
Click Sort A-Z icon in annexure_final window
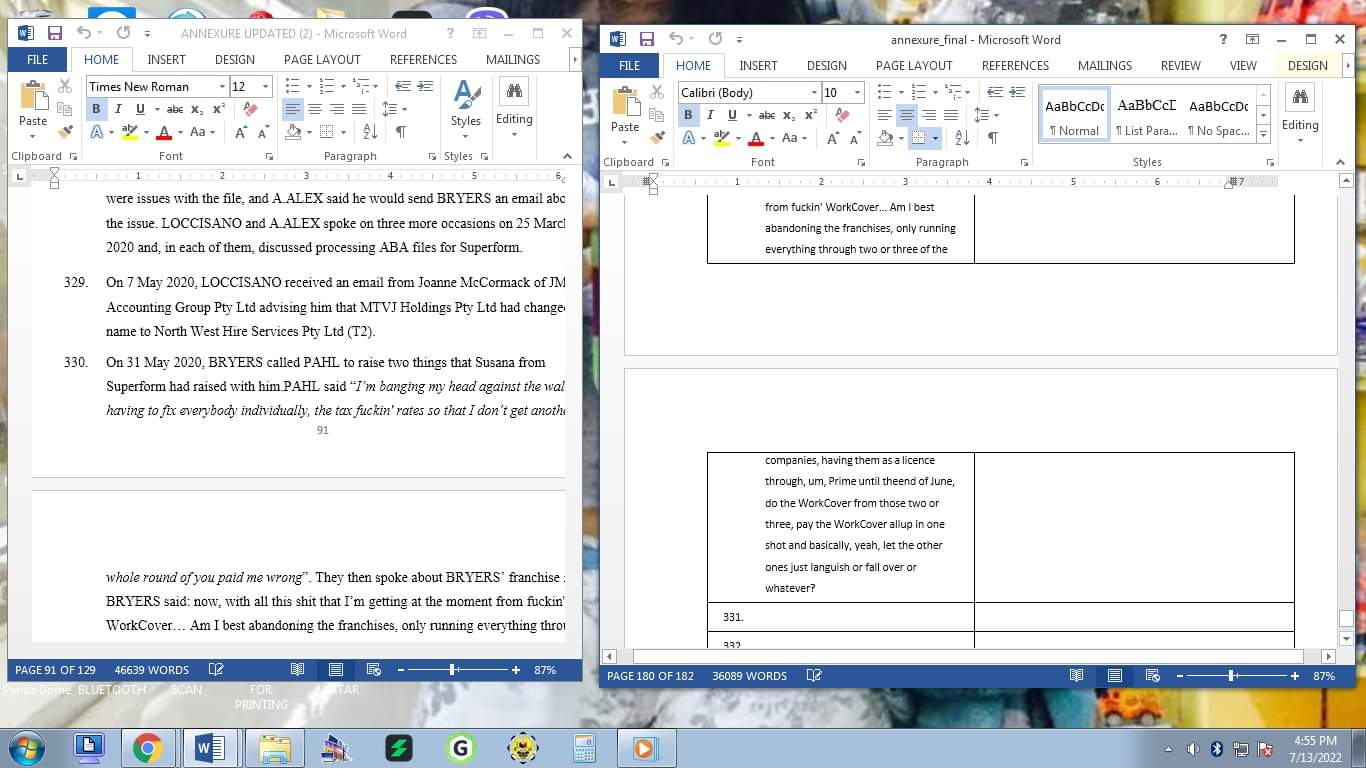click(x=962, y=138)
